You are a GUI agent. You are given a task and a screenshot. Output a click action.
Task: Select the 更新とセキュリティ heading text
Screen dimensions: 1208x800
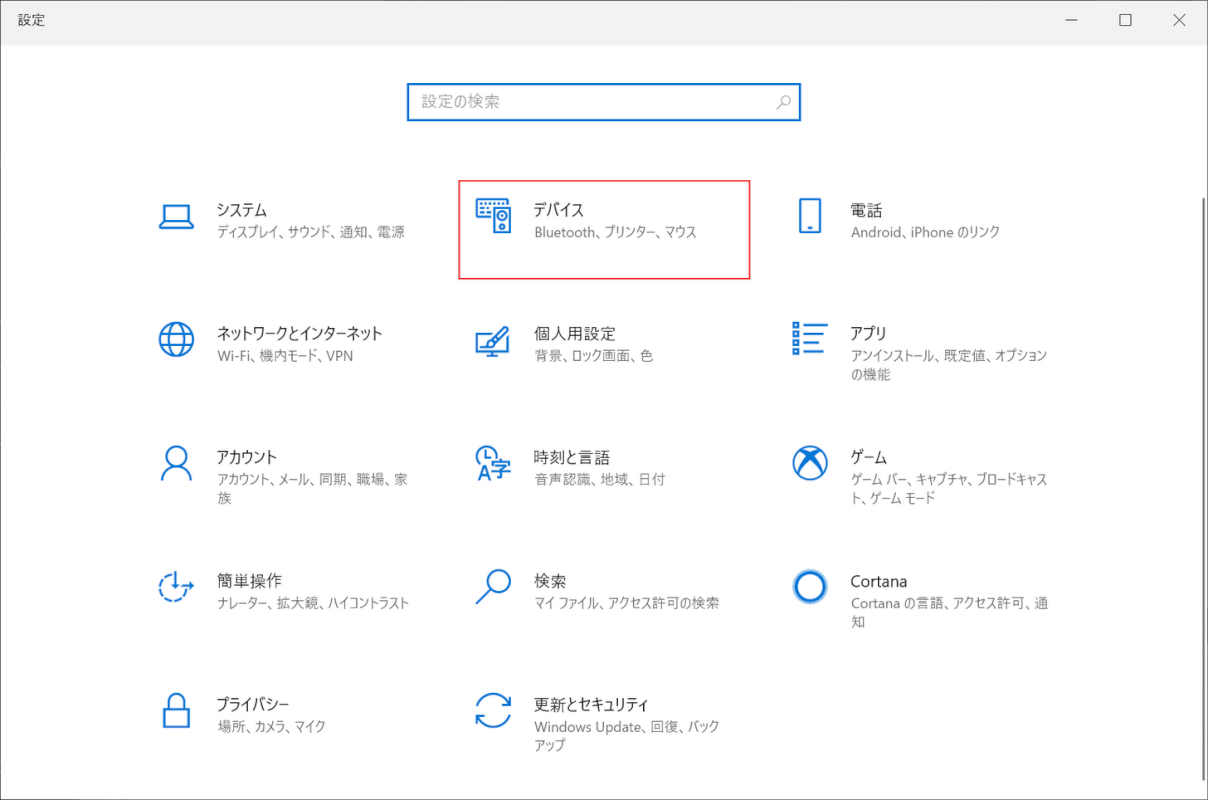click(x=590, y=704)
